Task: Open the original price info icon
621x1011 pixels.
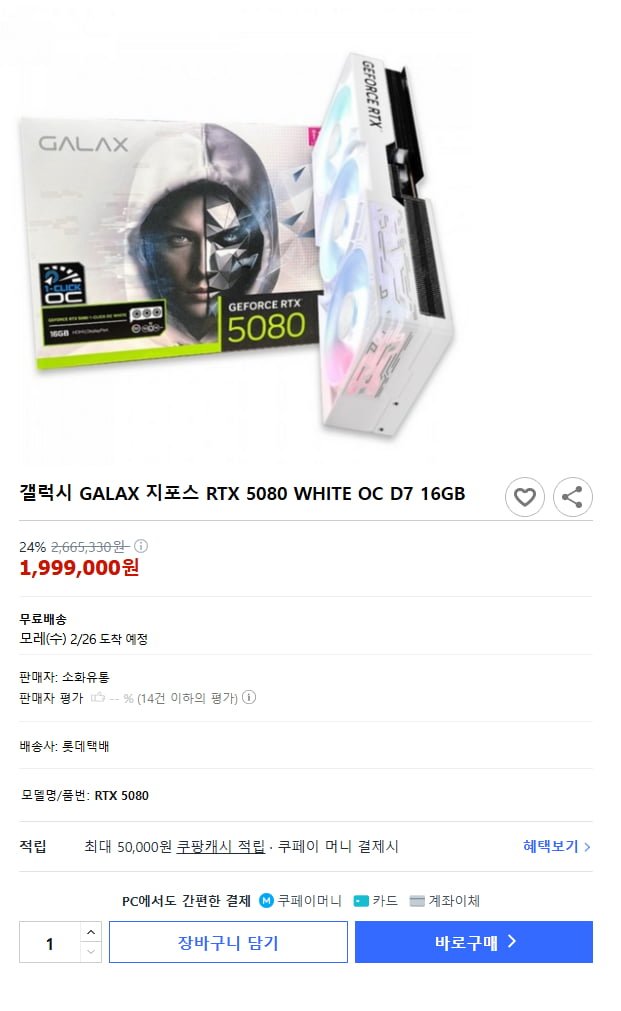Action: pyautogui.click(x=141, y=547)
